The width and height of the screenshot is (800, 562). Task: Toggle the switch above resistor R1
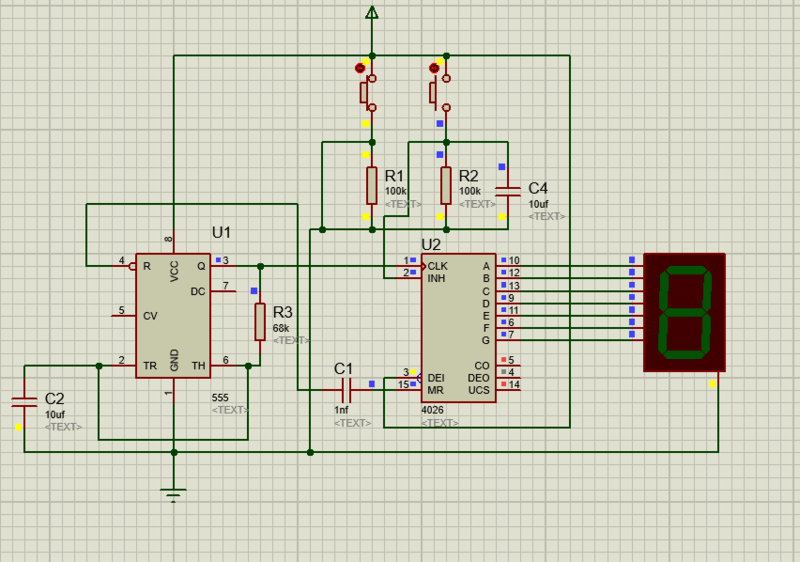click(367, 92)
